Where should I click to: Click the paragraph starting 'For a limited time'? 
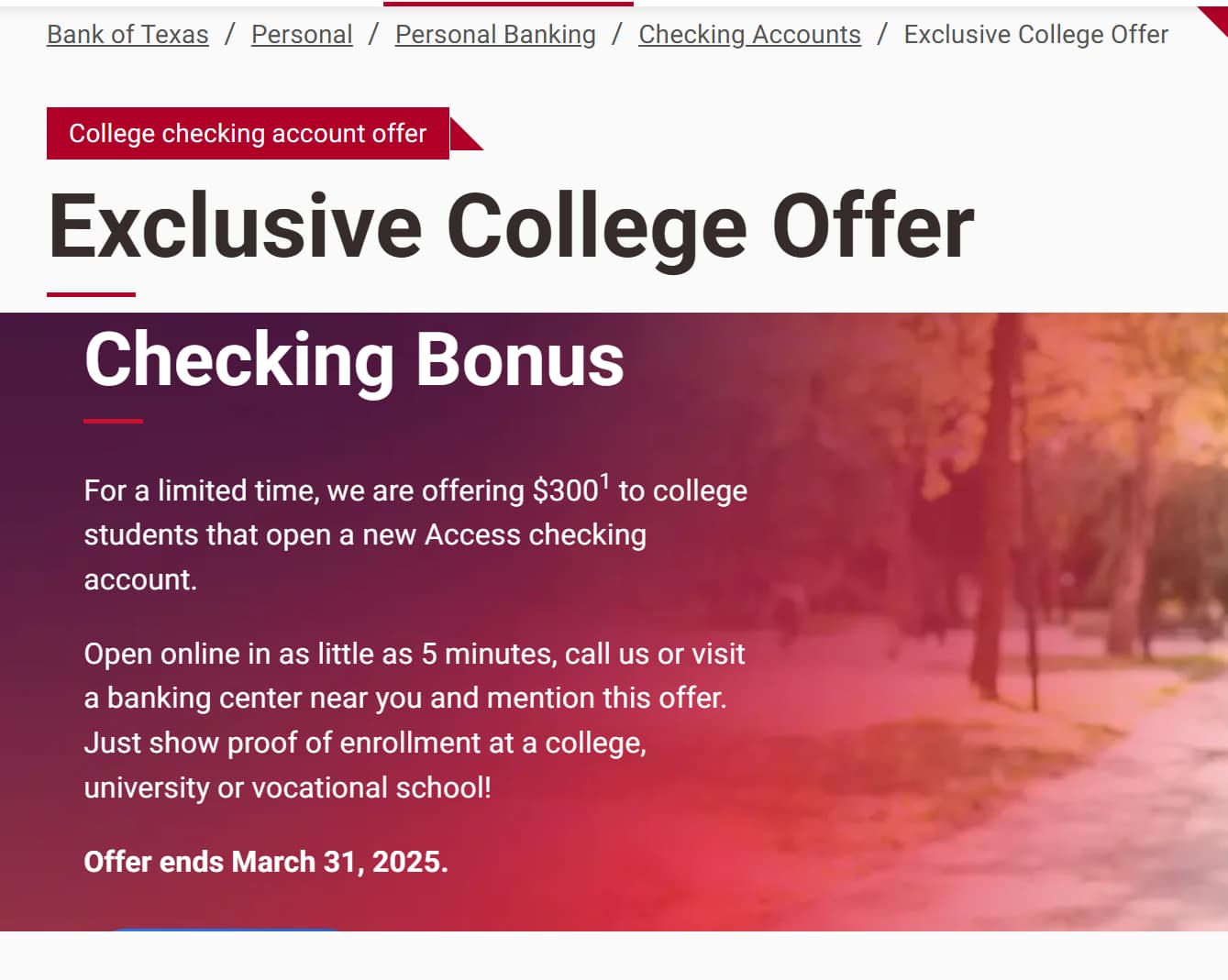415,534
